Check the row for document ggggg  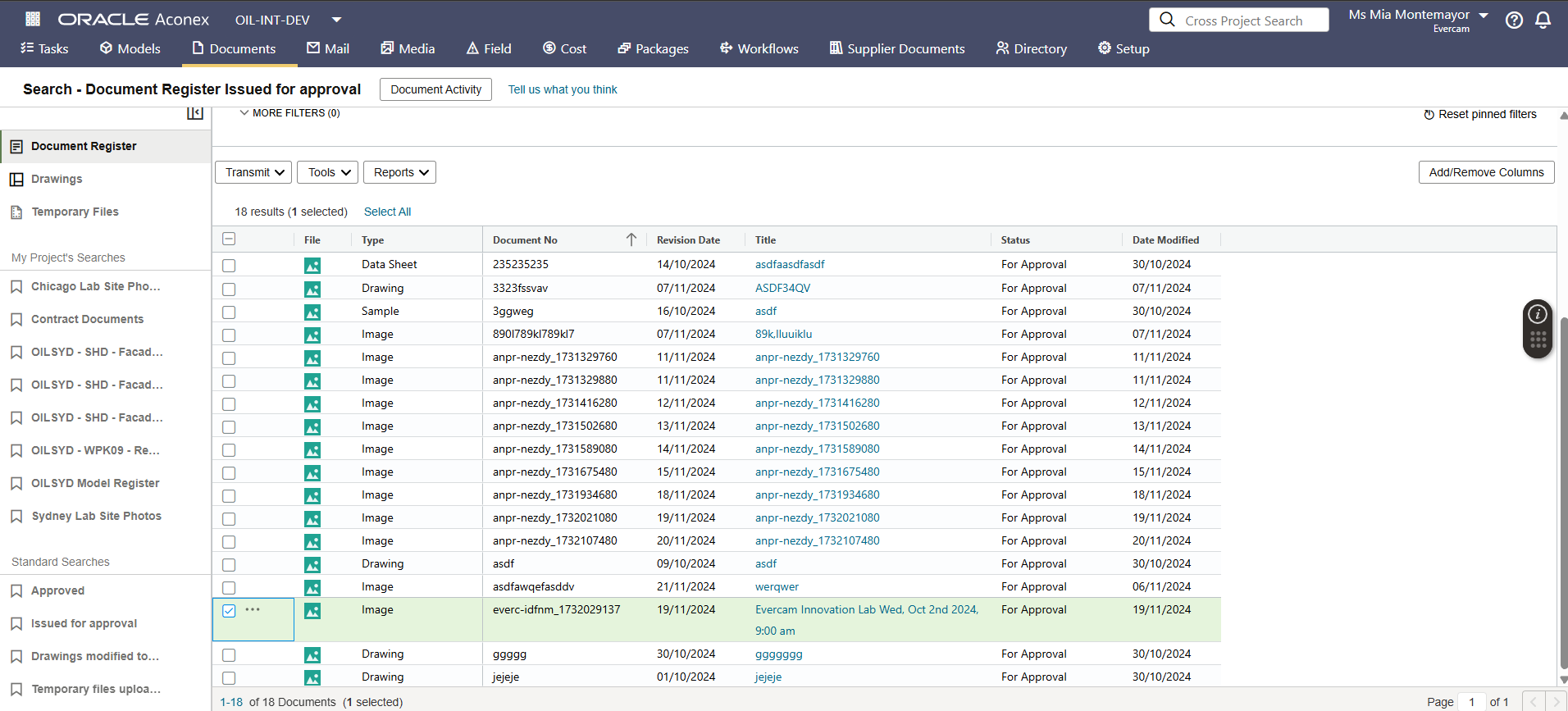pyautogui.click(x=229, y=655)
